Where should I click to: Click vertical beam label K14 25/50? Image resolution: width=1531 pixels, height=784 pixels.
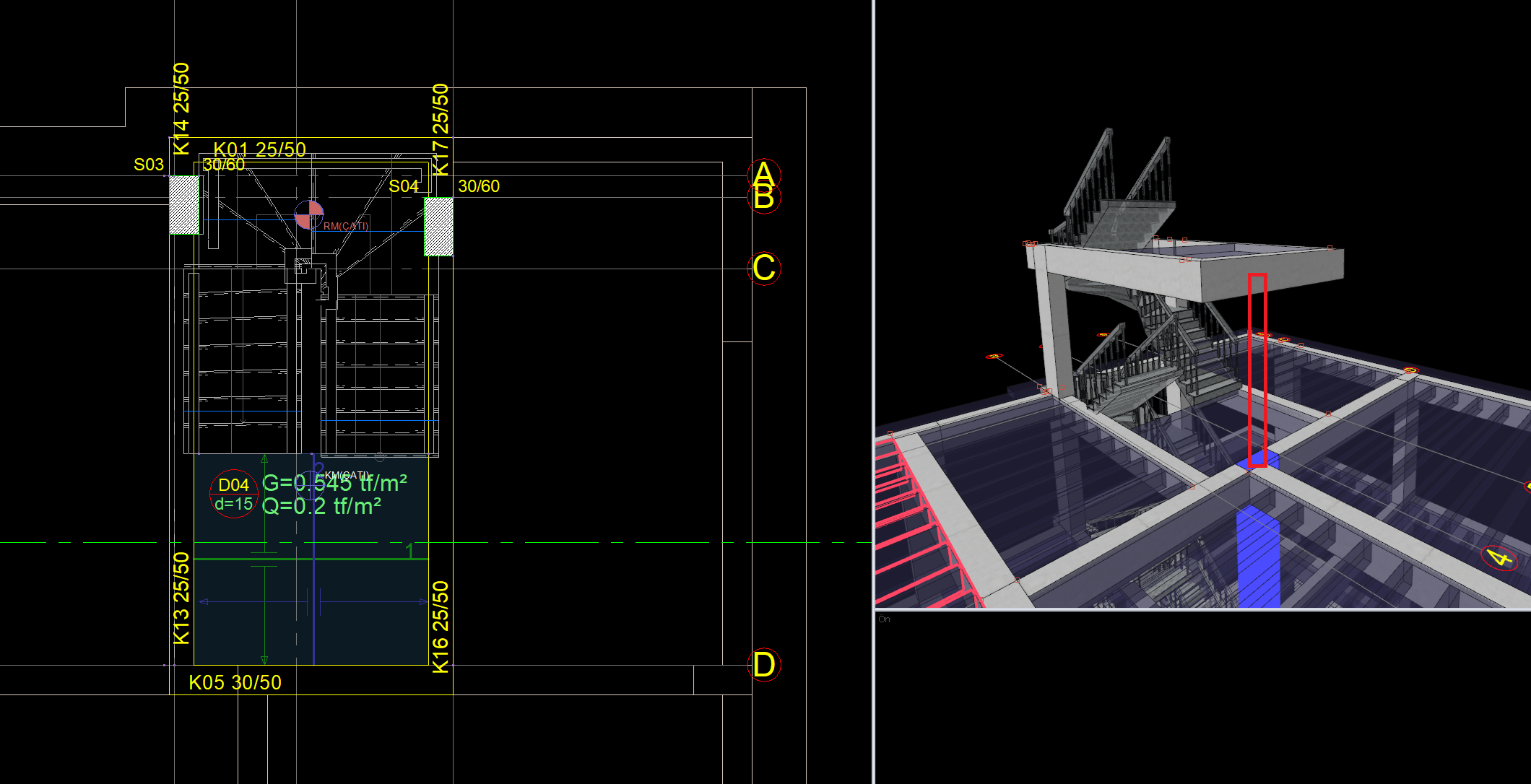coord(181,108)
